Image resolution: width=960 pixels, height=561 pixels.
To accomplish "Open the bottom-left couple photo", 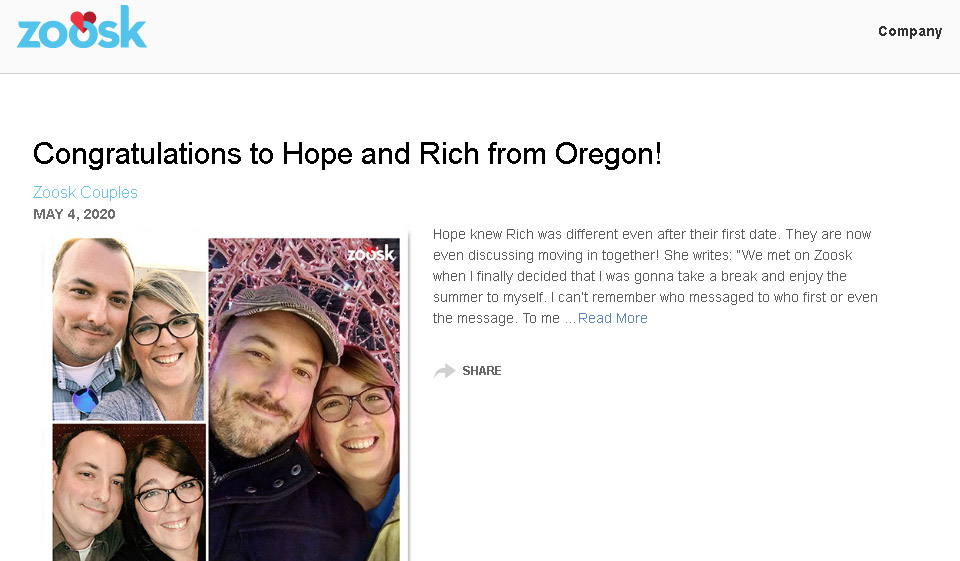I will (128, 492).
